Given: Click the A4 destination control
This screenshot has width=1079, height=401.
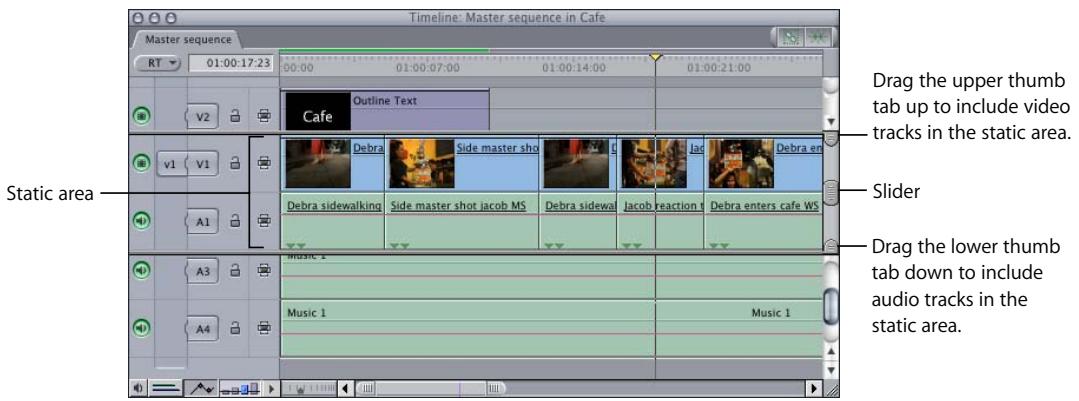Looking at the screenshot, I should [x=202, y=329].
